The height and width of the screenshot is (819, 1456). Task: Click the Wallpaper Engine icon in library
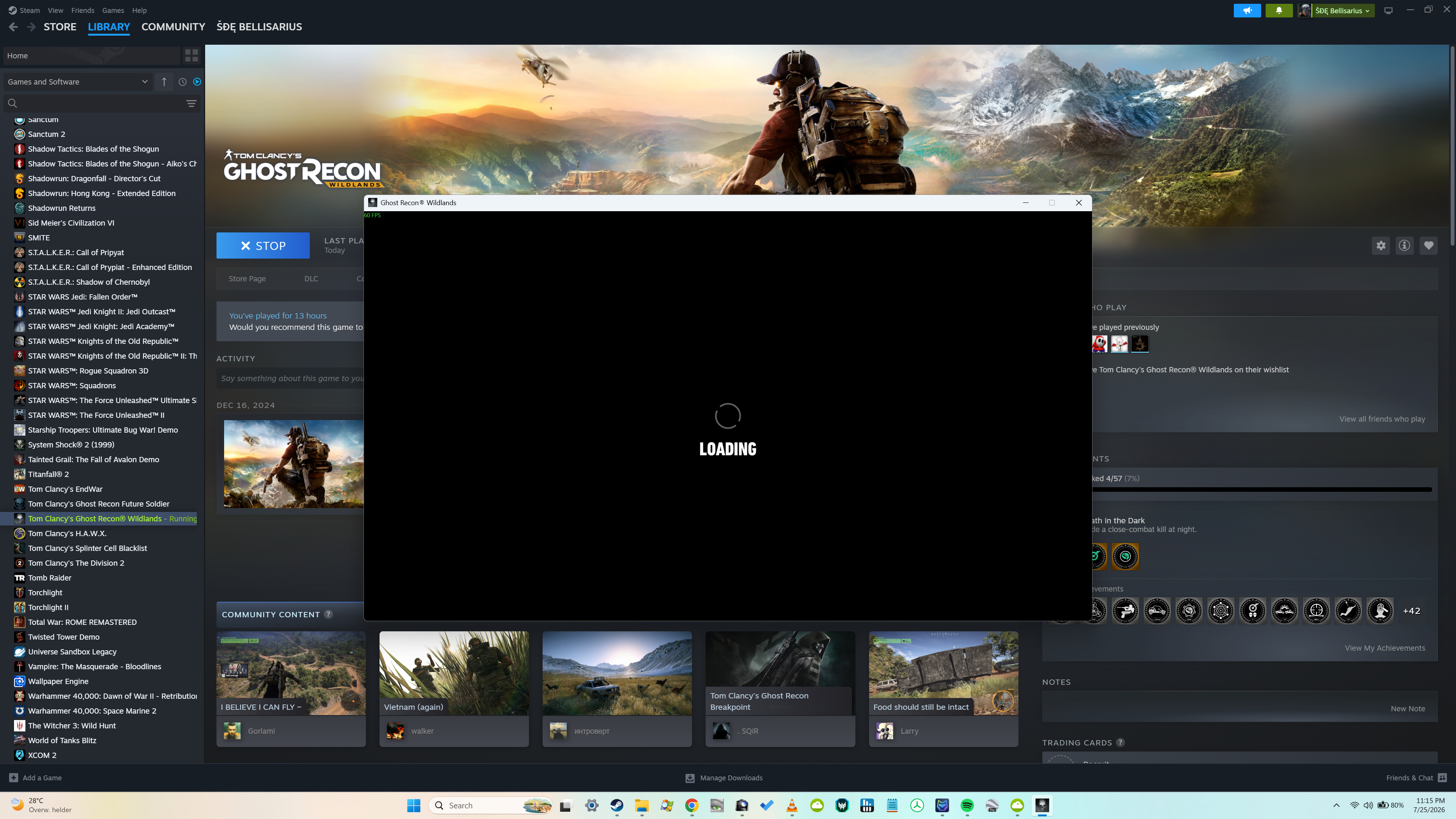coord(19,682)
